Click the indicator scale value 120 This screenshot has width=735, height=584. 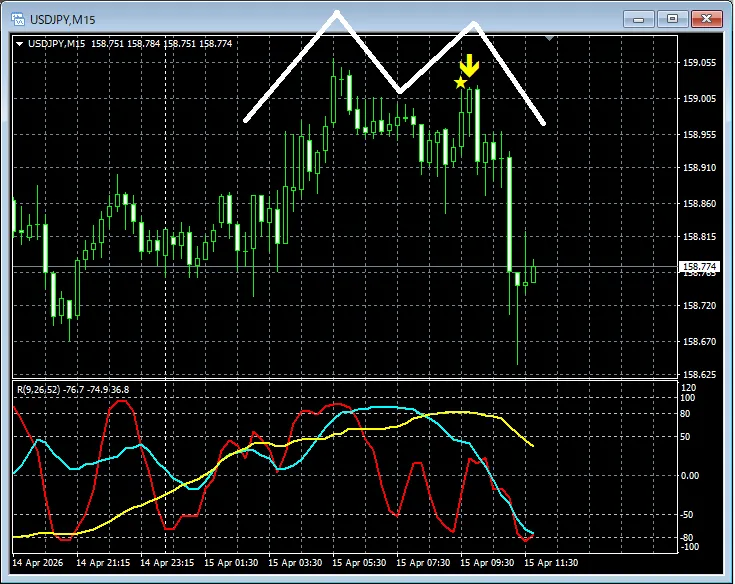pyautogui.click(x=688, y=388)
